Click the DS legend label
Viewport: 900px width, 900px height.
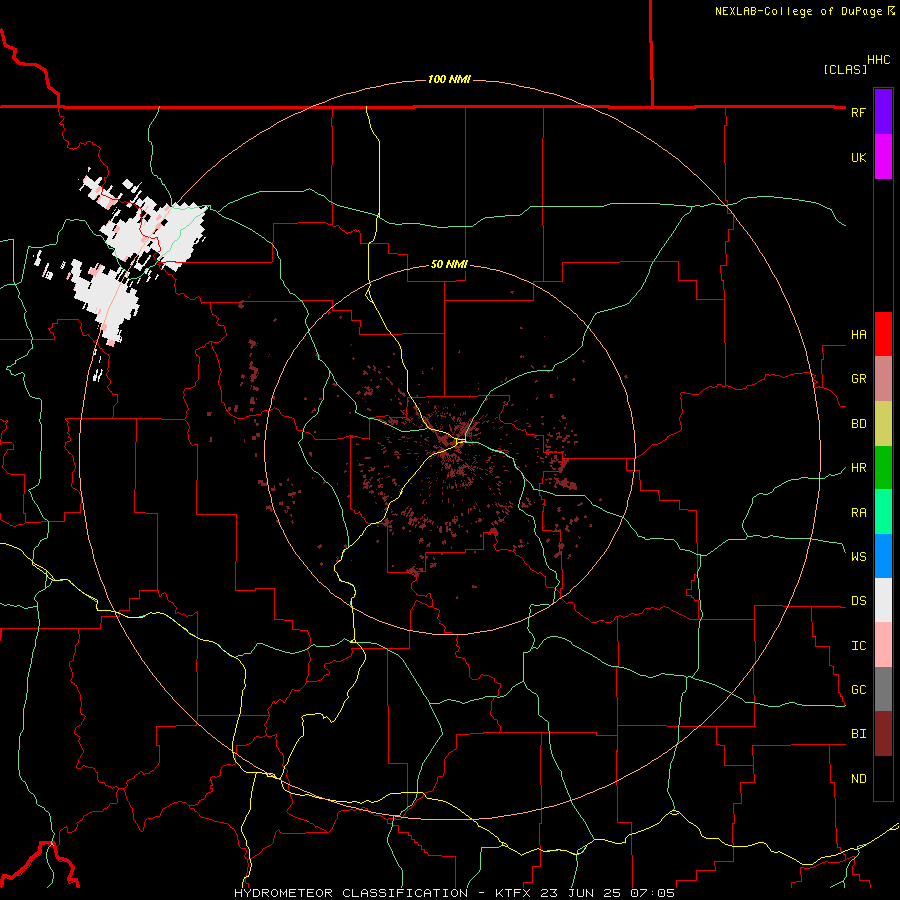858,601
